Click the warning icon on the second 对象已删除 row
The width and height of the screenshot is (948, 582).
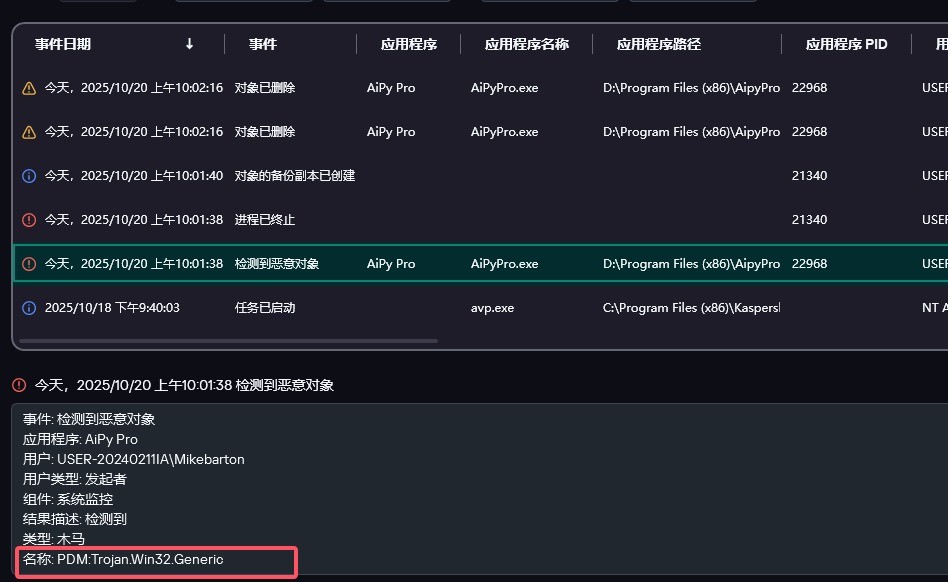(29, 132)
